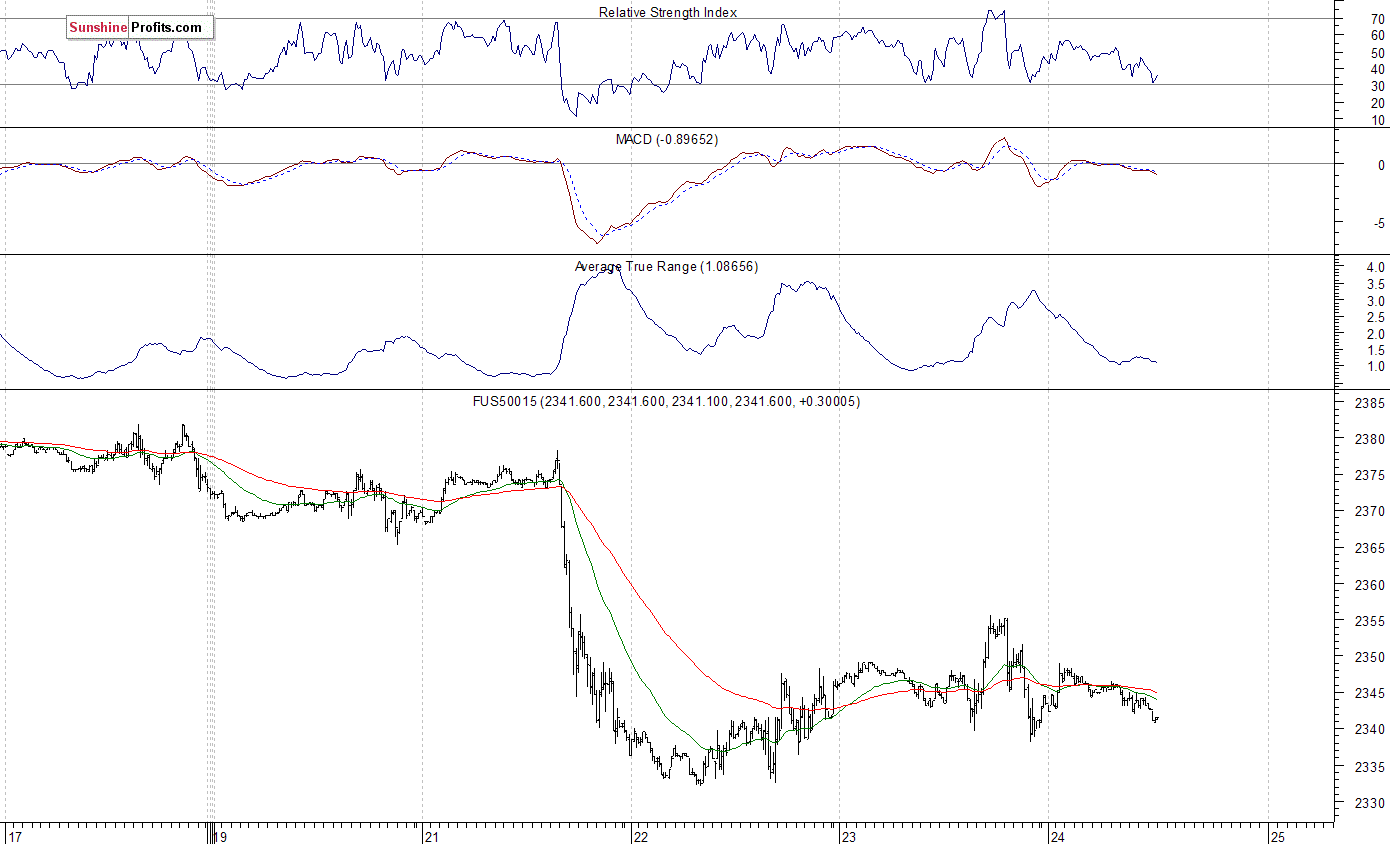Click date label 22 on time axis

point(641,836)
